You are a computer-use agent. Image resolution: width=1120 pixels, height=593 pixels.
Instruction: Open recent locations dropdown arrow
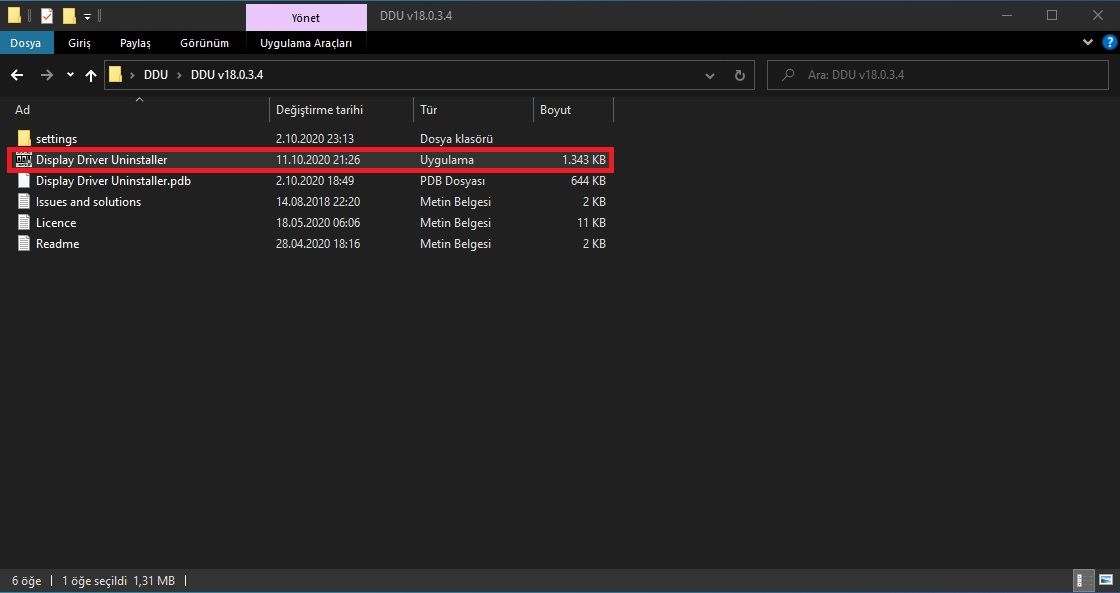tap(70, 75)
